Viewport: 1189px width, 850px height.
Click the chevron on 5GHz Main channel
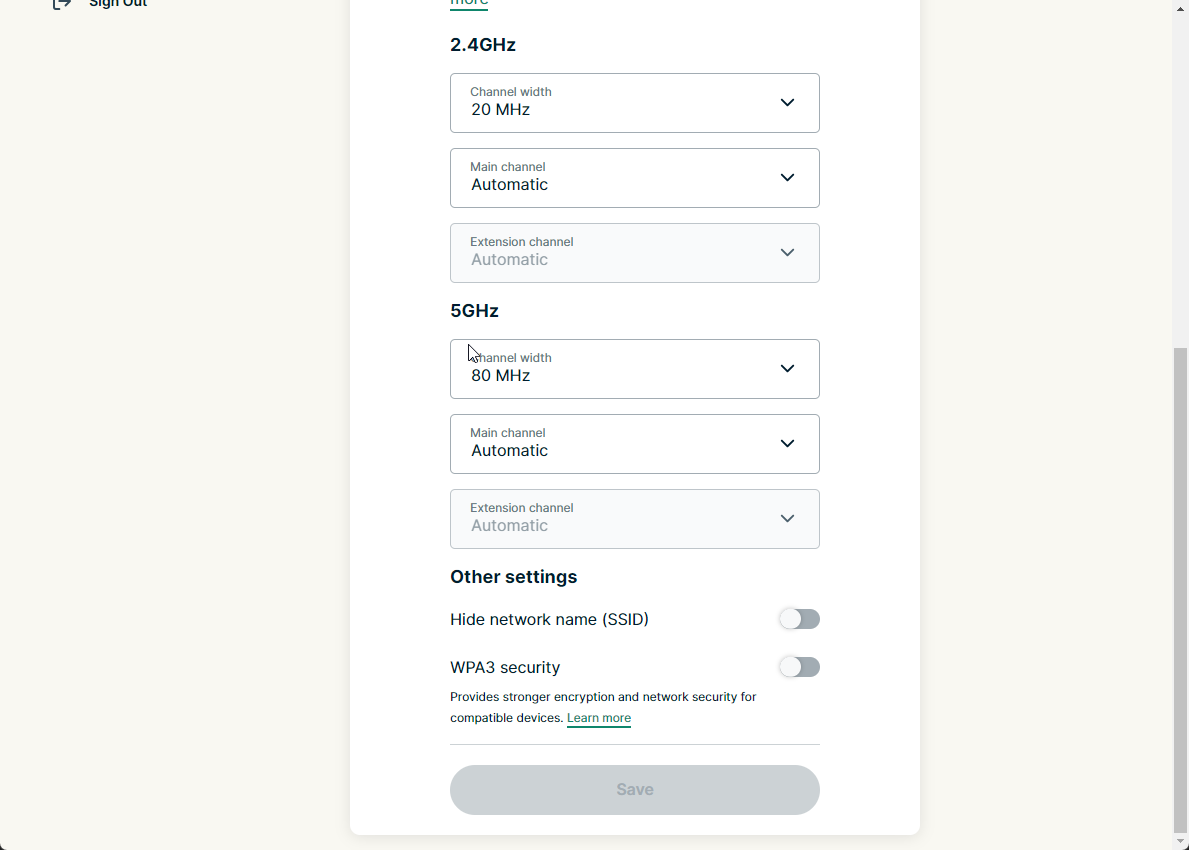coord(787,444)
